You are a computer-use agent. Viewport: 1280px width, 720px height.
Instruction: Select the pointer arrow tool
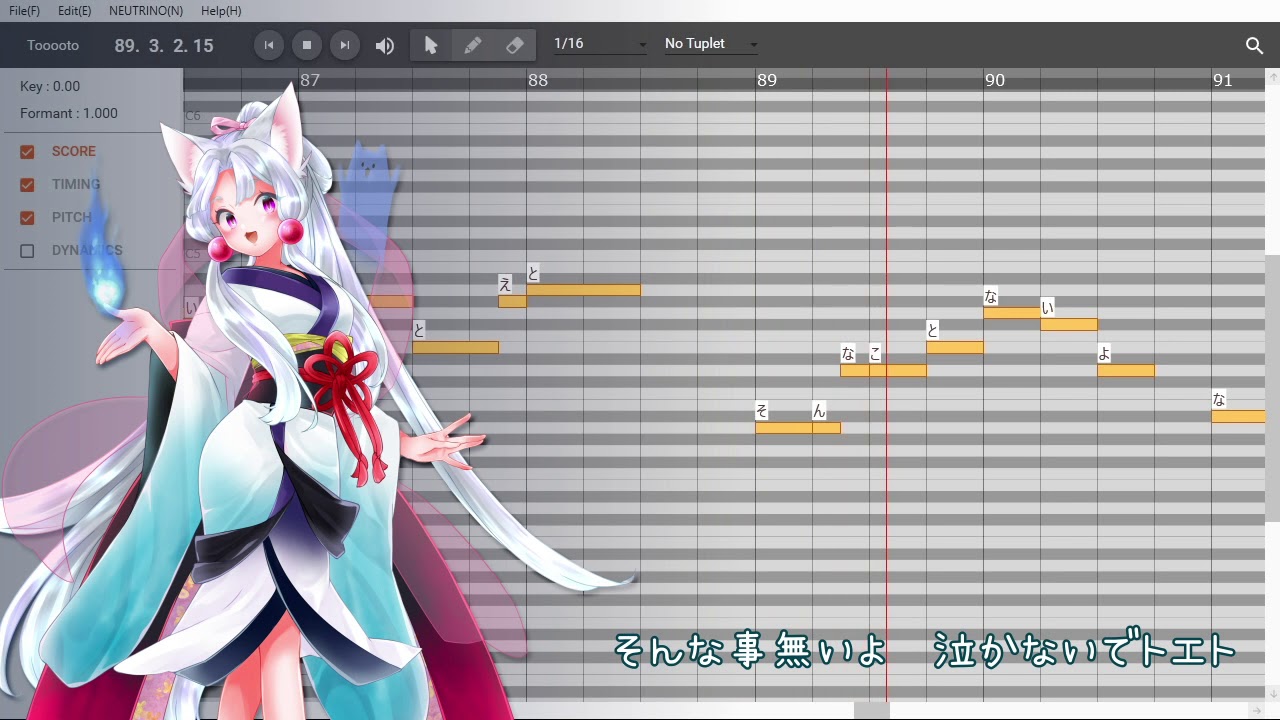[431, 45]
